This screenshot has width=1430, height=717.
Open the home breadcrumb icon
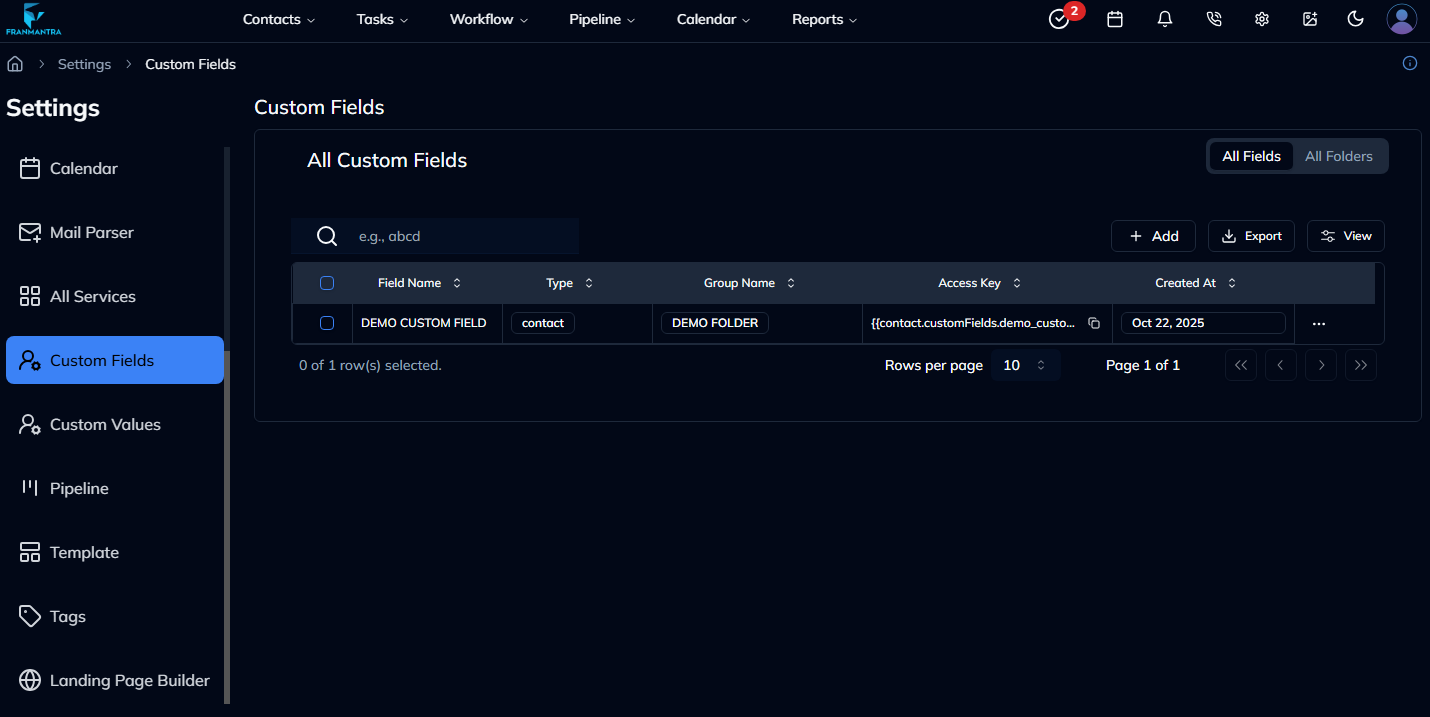15,63
